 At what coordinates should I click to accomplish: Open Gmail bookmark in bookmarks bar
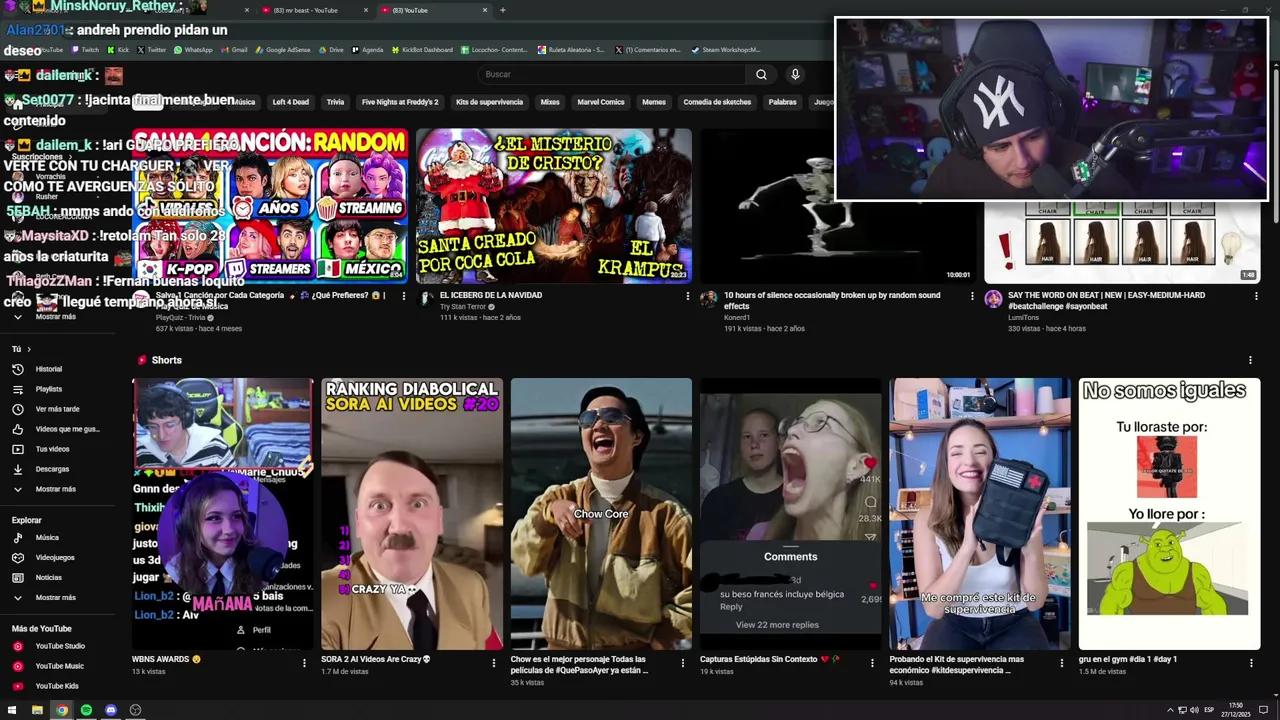[234, 49]
